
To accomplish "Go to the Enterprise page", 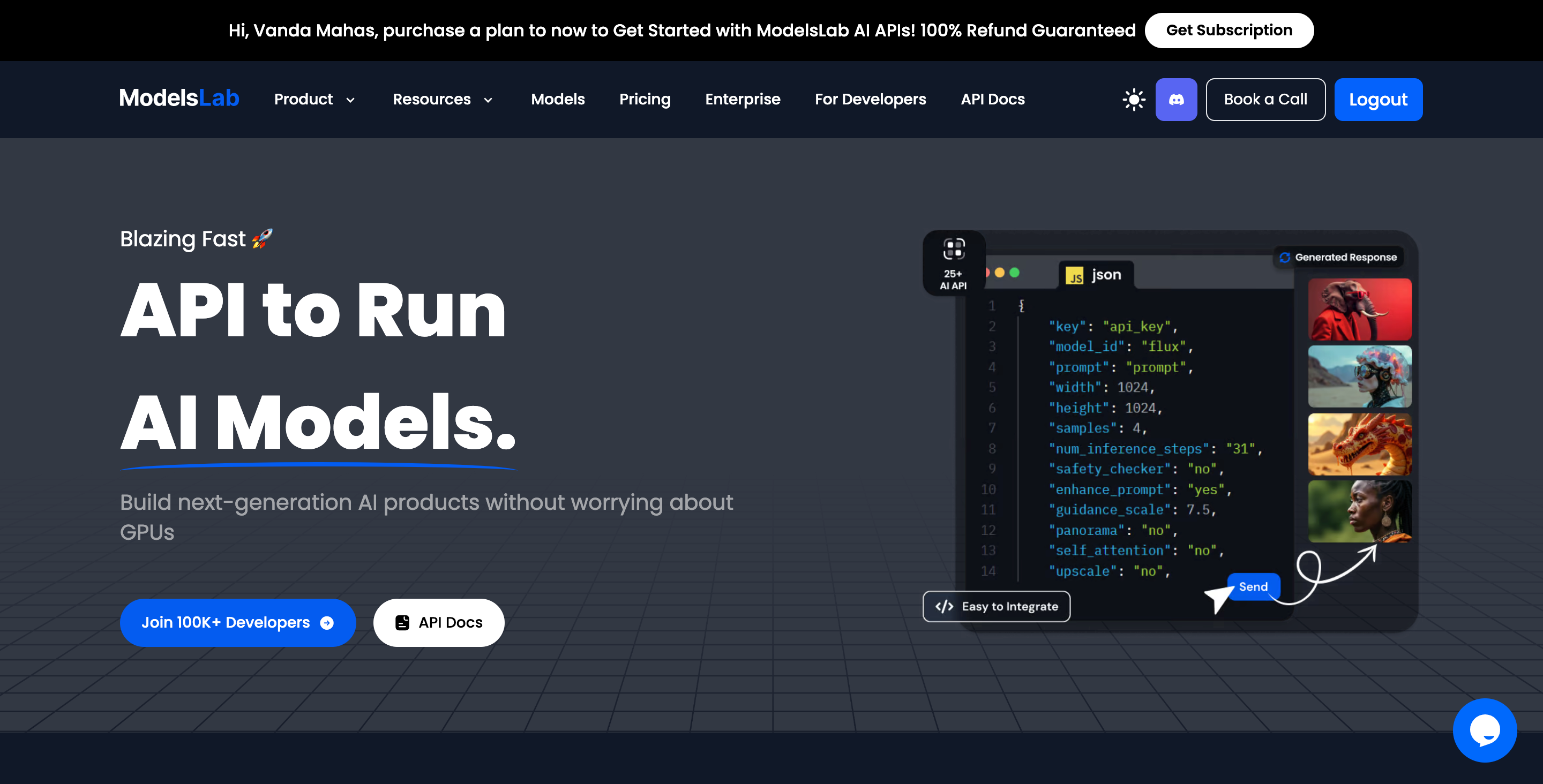I will click(743, 100).
